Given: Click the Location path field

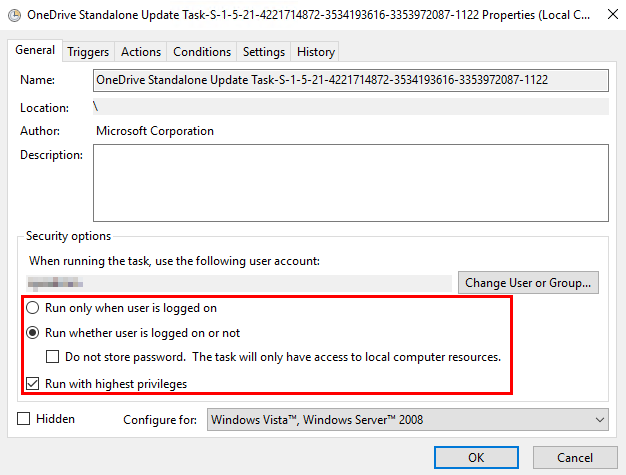Looking at the screenshot, I should 350,107.
